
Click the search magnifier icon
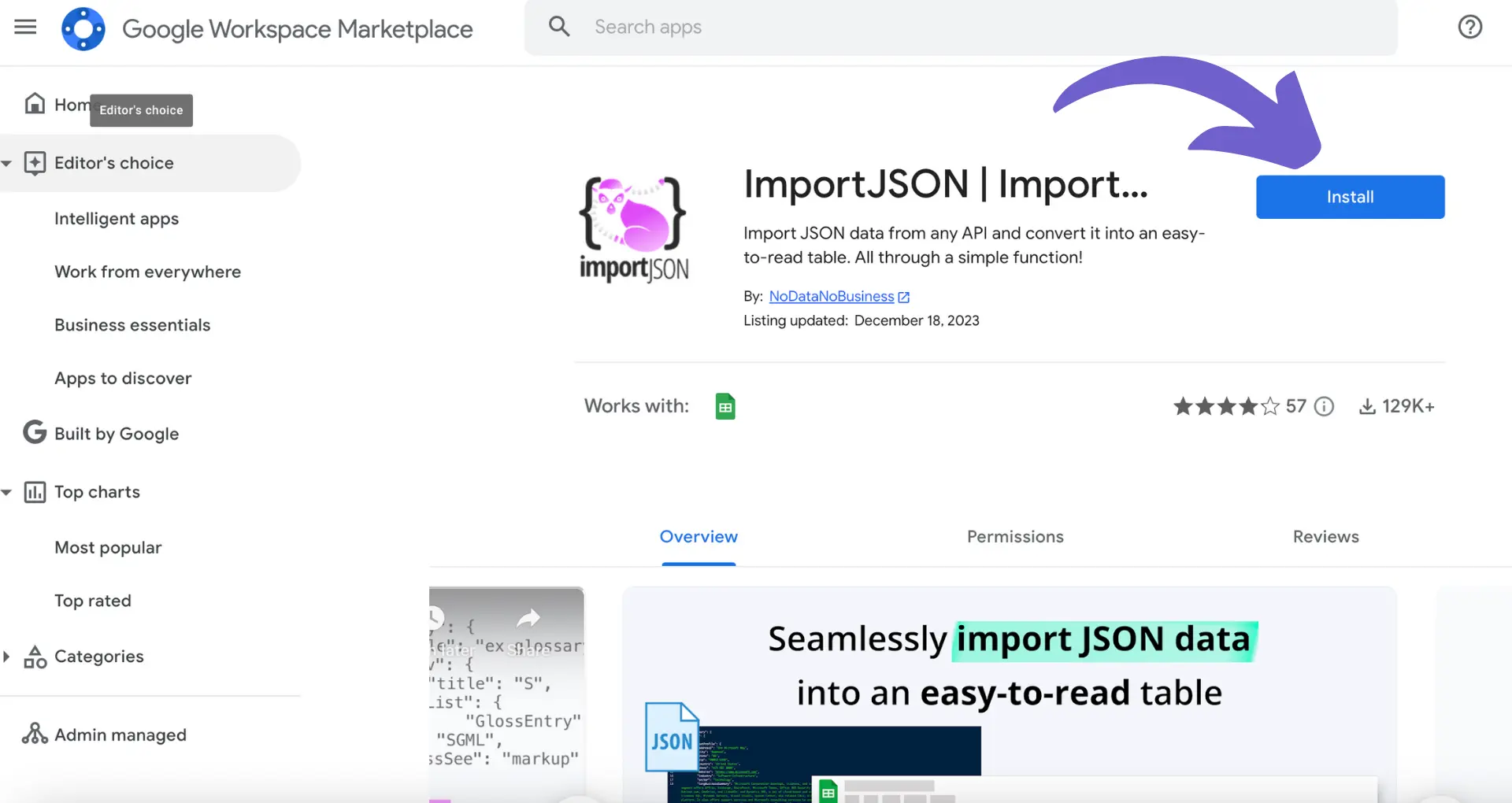559,27
